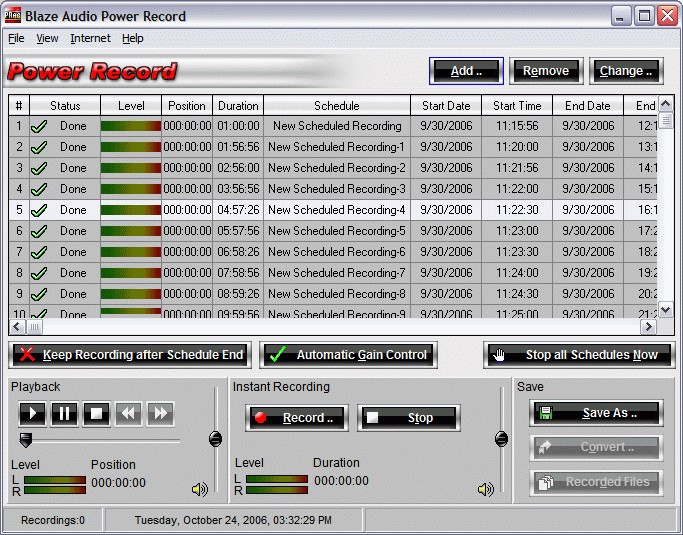Click the Start Time column header
683x535 pixels.
pos(517,105)
